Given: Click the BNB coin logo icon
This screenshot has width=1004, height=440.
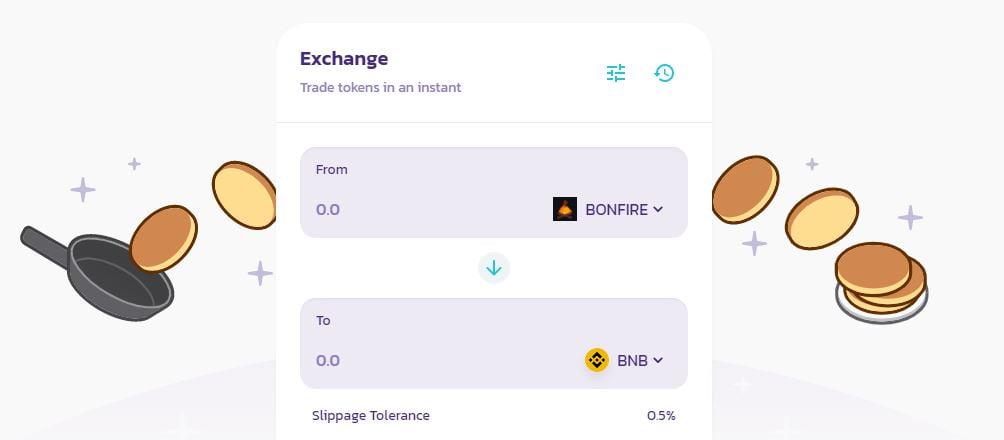Looking at the screenshot, I should (597, 360).
